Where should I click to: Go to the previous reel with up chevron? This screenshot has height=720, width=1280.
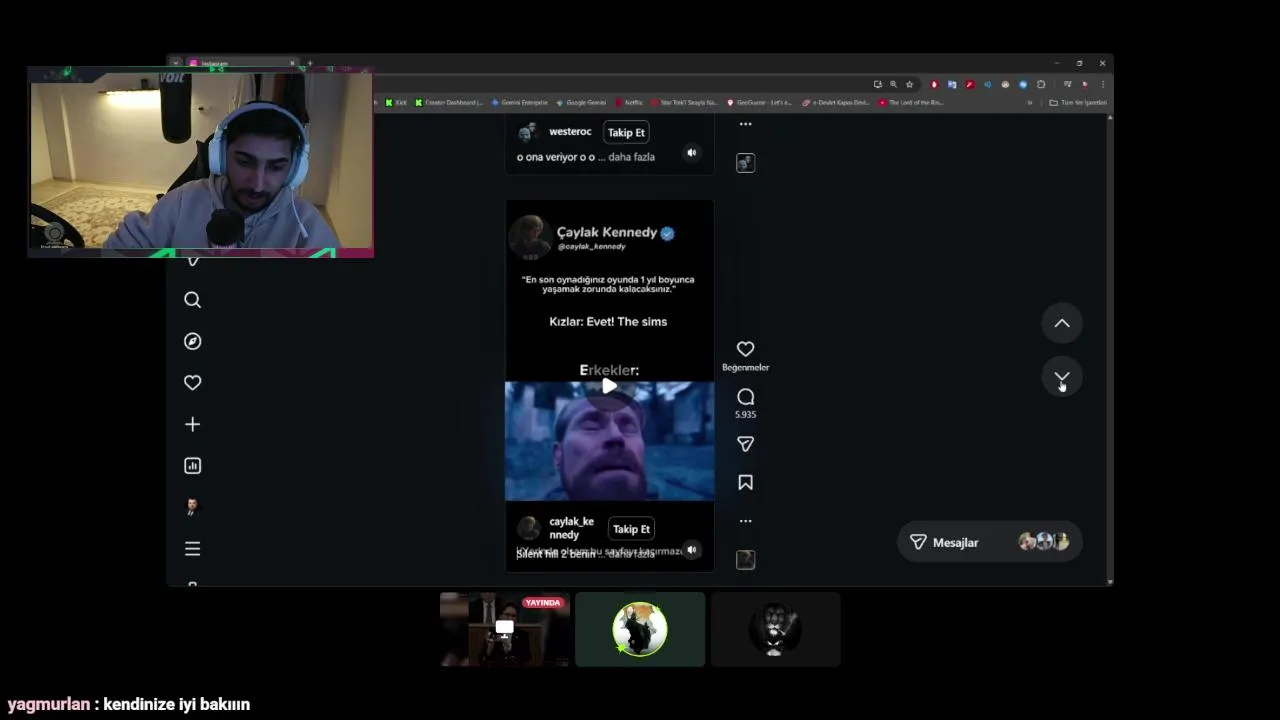tap(1062, 323)
